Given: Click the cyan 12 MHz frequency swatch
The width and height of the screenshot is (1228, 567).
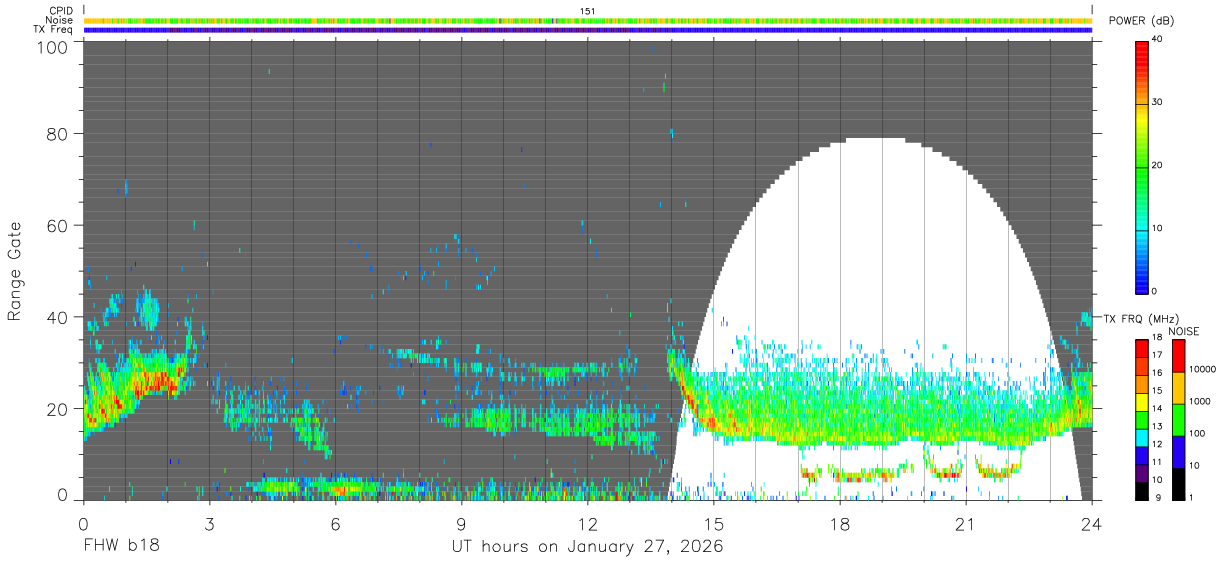Looking at the screenshot, I should pos(1141,437).
